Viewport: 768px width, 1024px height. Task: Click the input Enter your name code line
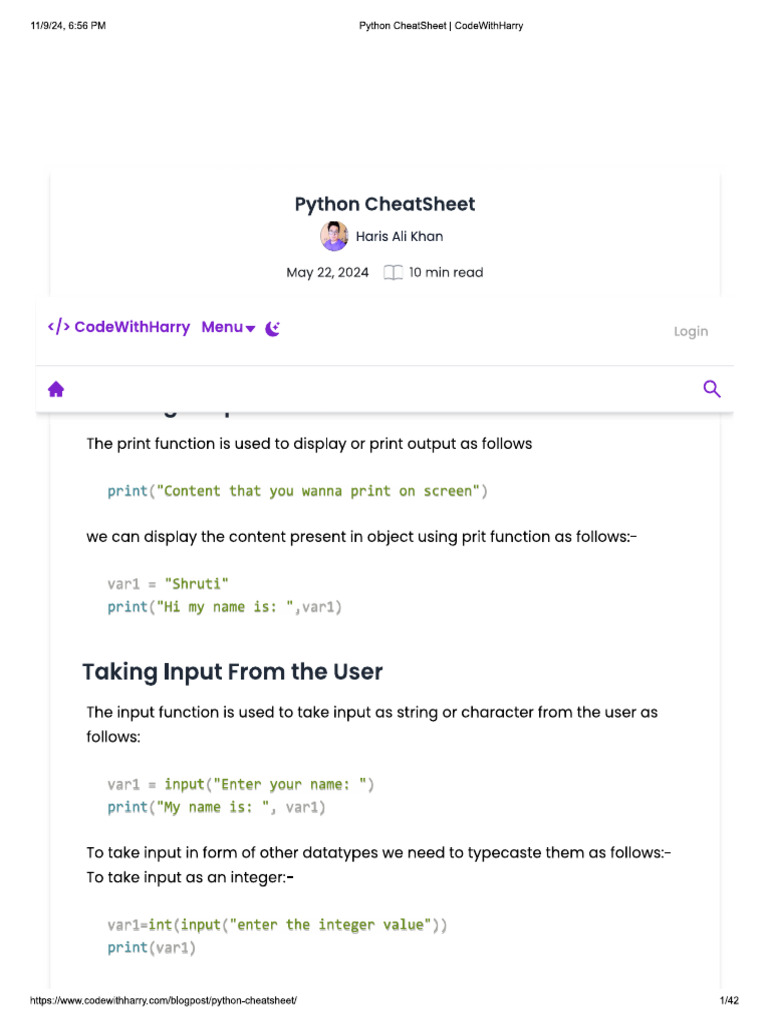pos(241,784)
